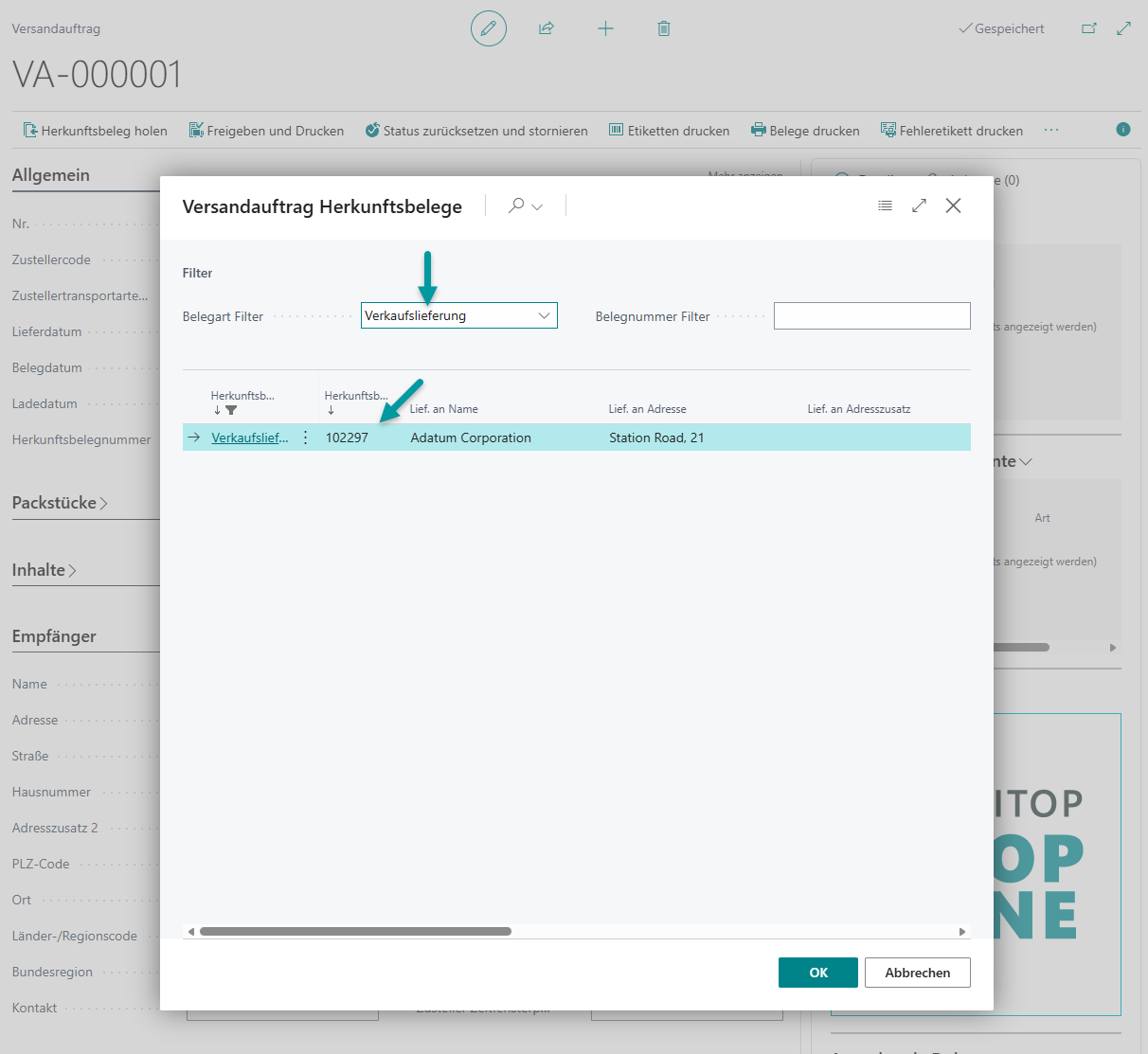Image resolution: width=1148 pixels, height=1054 pixels.
Task: Expand the Packstücke section
Action: (60, 503)
